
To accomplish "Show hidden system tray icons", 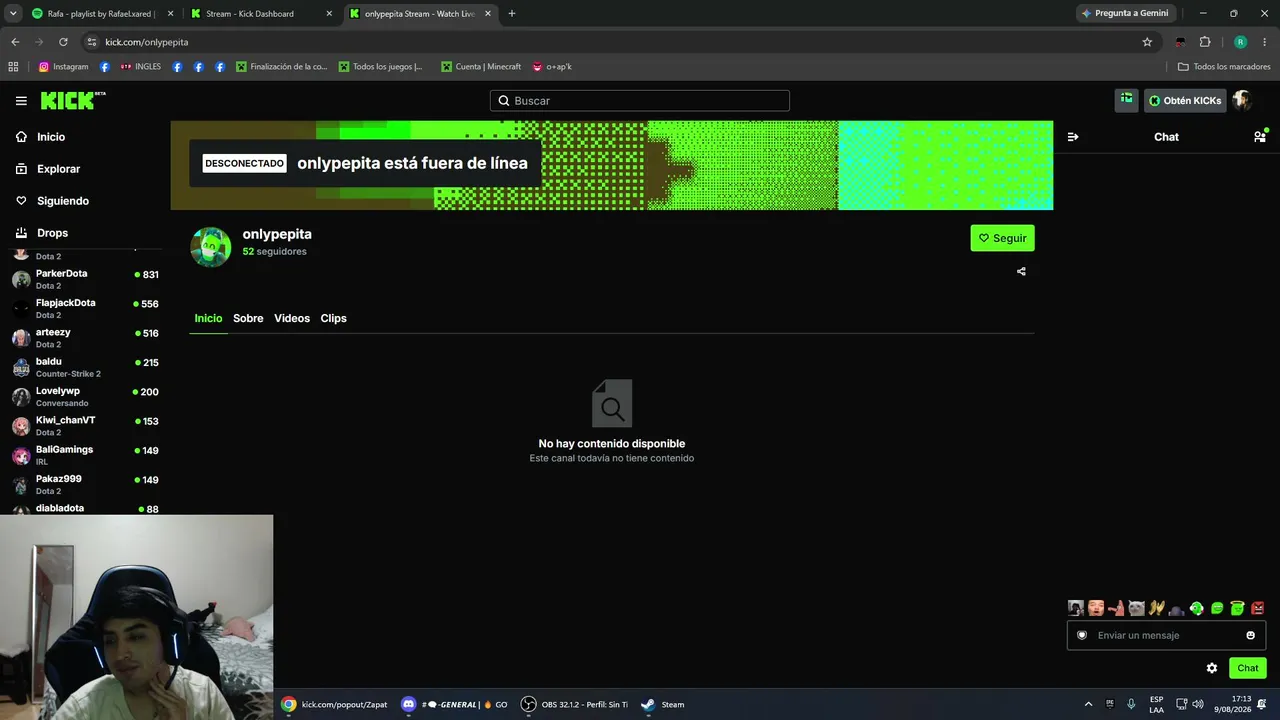I will [x=1088, y=704].
